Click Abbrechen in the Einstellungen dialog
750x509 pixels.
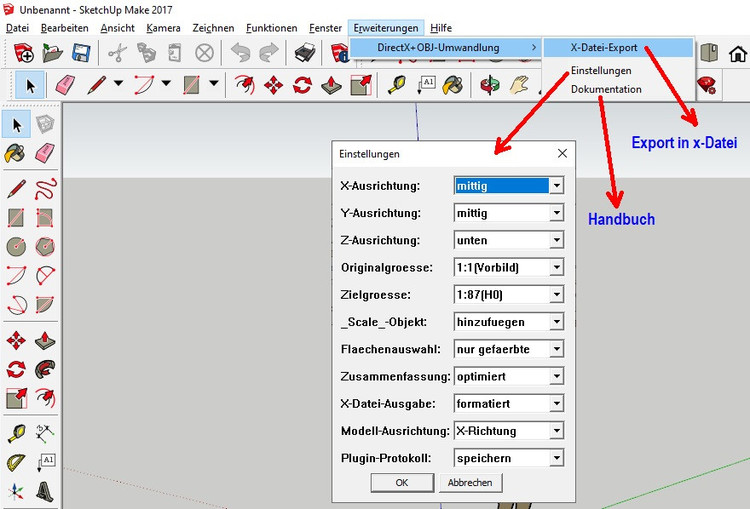(x=470, y=483)
